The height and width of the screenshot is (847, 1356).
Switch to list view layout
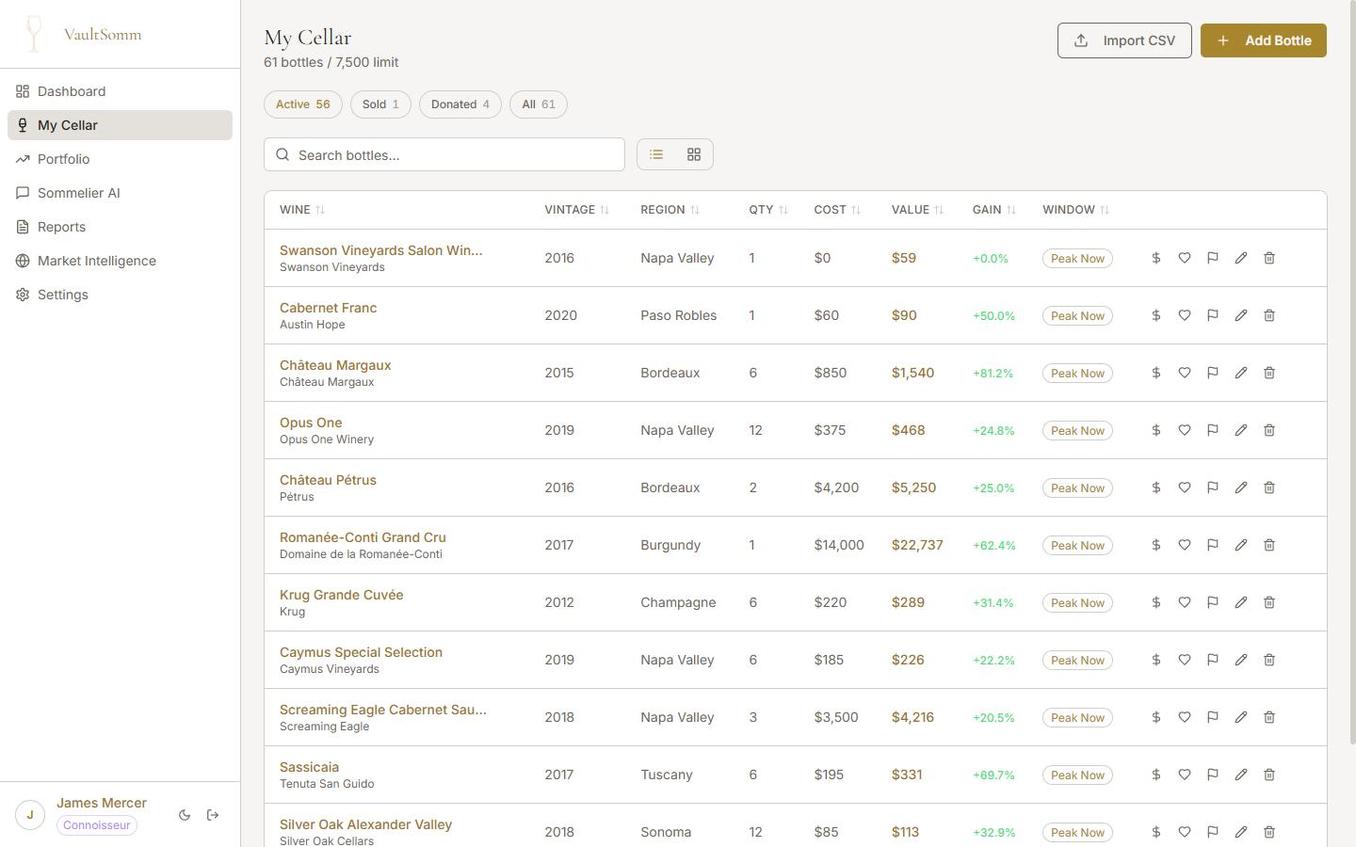pyautogui.click(x=657, y=155)
